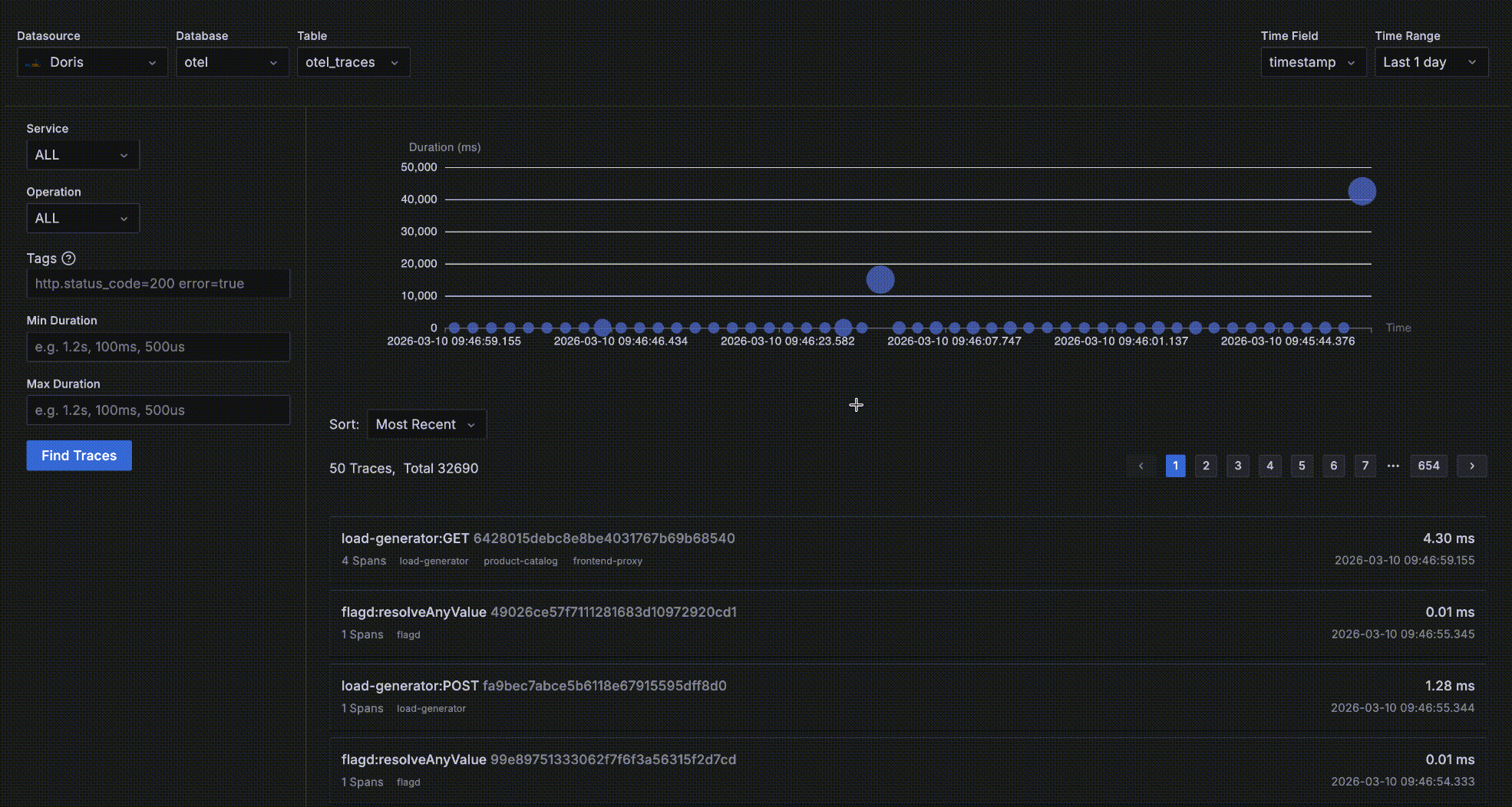Expand the Operation ALL dropdown
Image resolution: width=1512 pixels, height=807 pixels.
click(x=83, y=219)
